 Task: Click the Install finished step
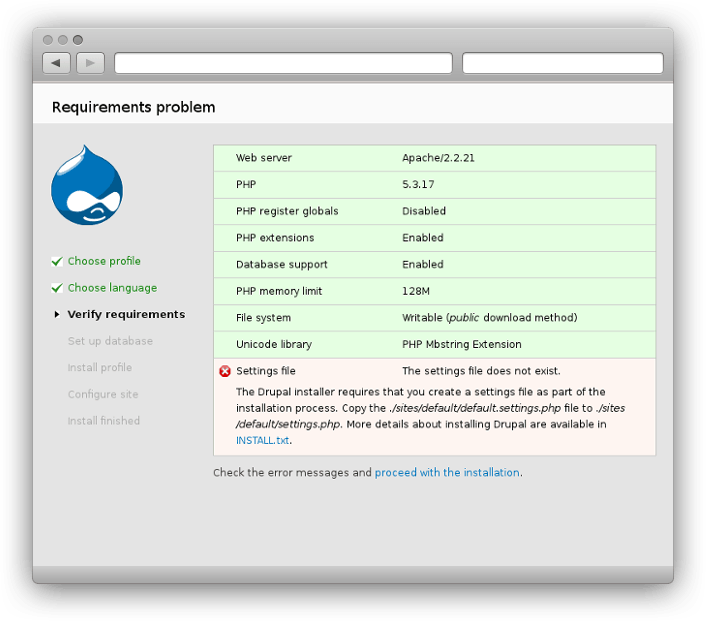(x=104, y=421)
